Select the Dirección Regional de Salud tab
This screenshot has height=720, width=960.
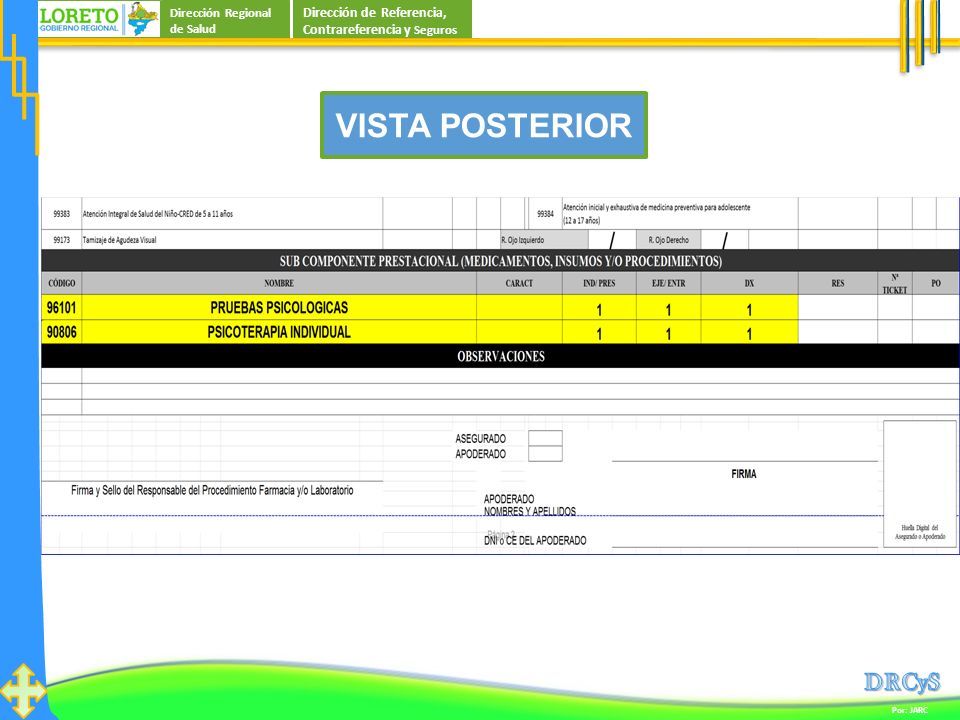pos(225,20)
